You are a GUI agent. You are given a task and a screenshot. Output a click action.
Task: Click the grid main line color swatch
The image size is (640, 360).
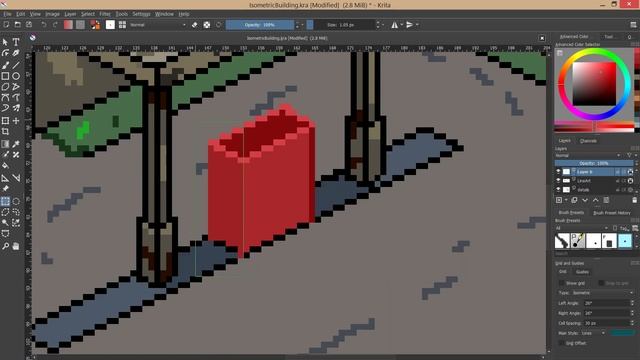[x=622, y=333]
